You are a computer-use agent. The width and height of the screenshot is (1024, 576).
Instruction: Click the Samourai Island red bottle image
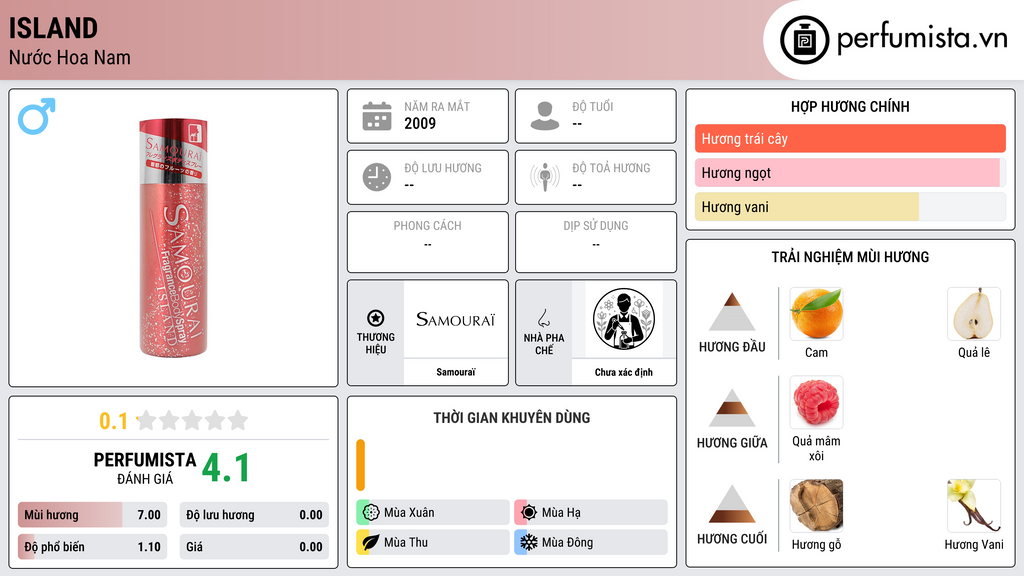coord(173,238)
